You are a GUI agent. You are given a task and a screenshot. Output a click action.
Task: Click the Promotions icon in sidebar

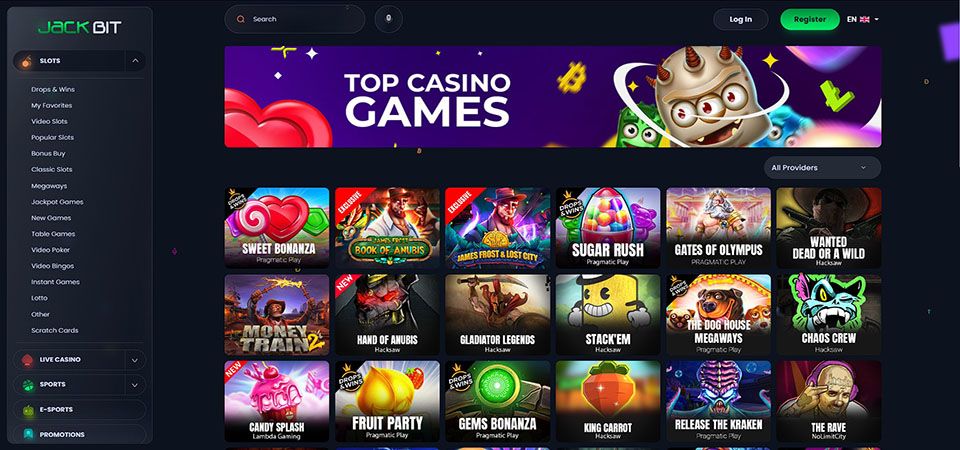click(28, 435)
